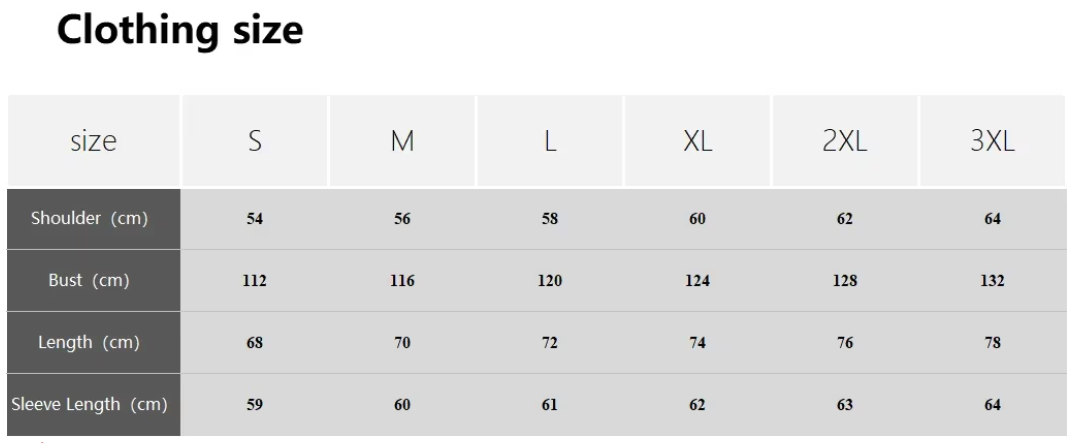Select the XL size column header

click(697, 140)
